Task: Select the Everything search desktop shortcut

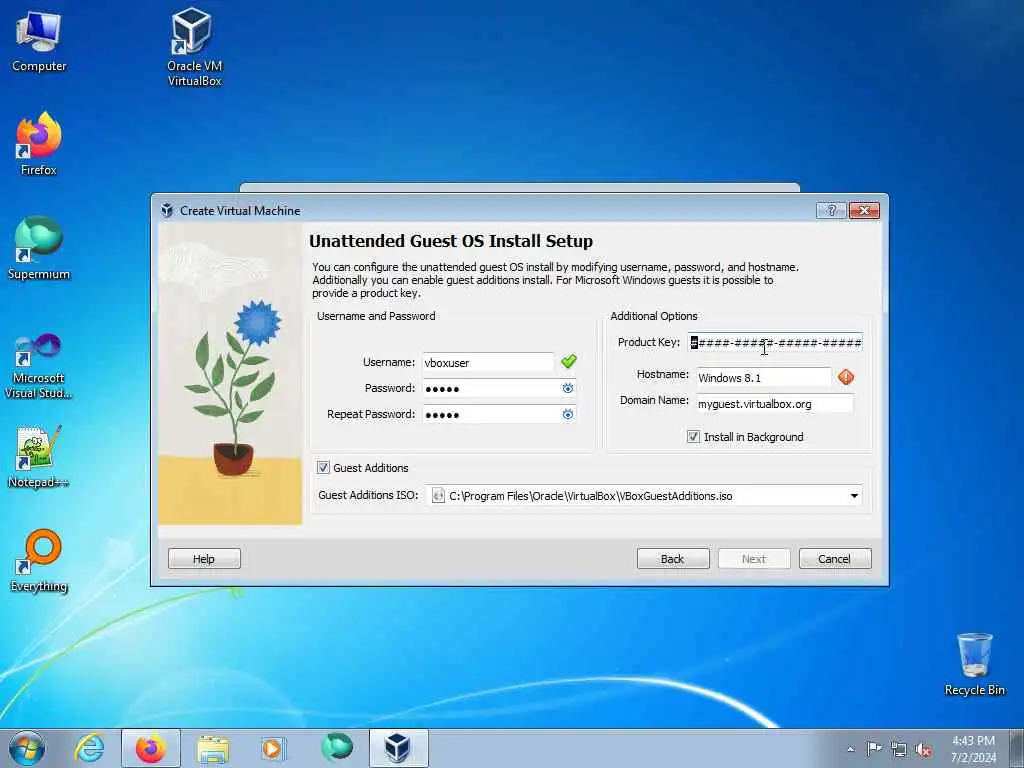Action: click(x=39, y=560)
